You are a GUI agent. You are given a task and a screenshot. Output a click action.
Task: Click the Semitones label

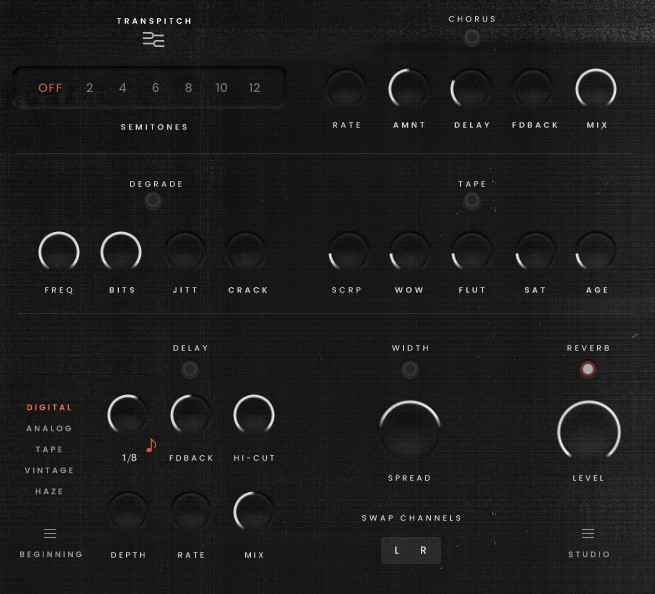(154, 127)
